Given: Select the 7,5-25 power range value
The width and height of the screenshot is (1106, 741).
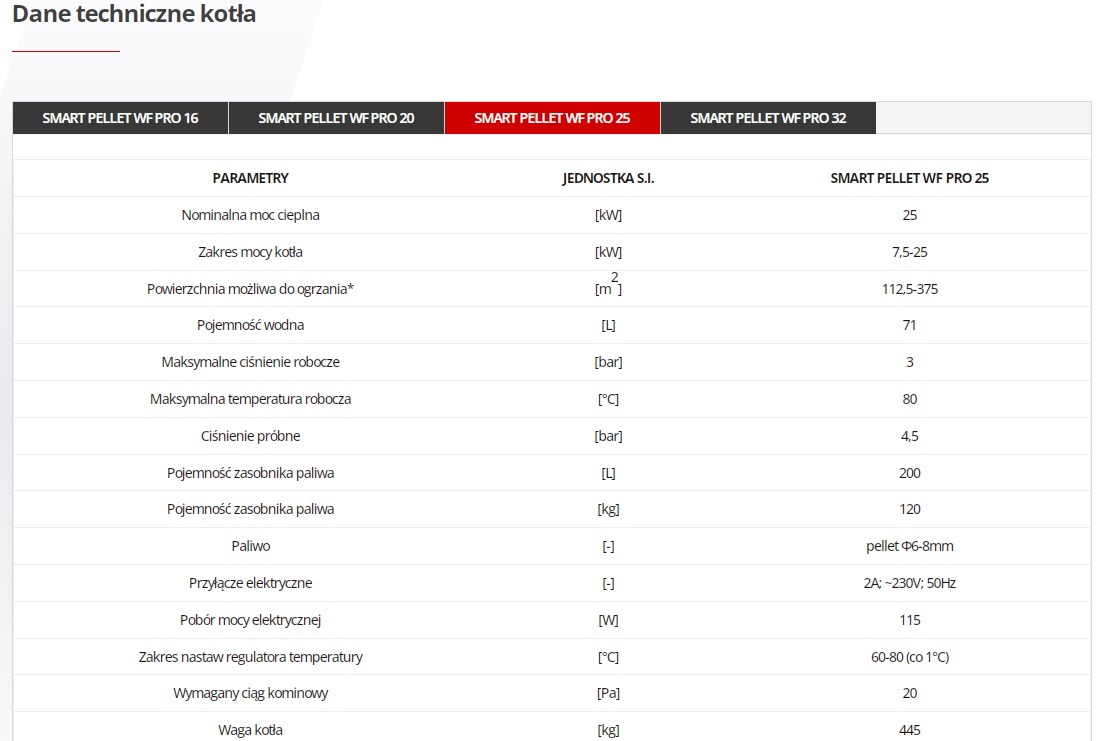Looking at the screenshot, I should [909, 252].
